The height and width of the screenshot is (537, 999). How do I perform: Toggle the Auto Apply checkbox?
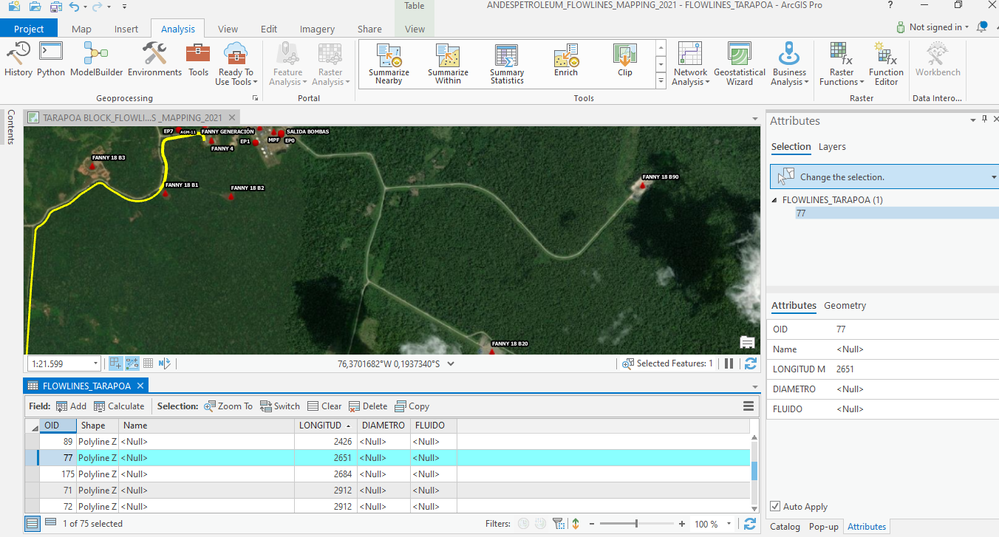click(776, 507)
